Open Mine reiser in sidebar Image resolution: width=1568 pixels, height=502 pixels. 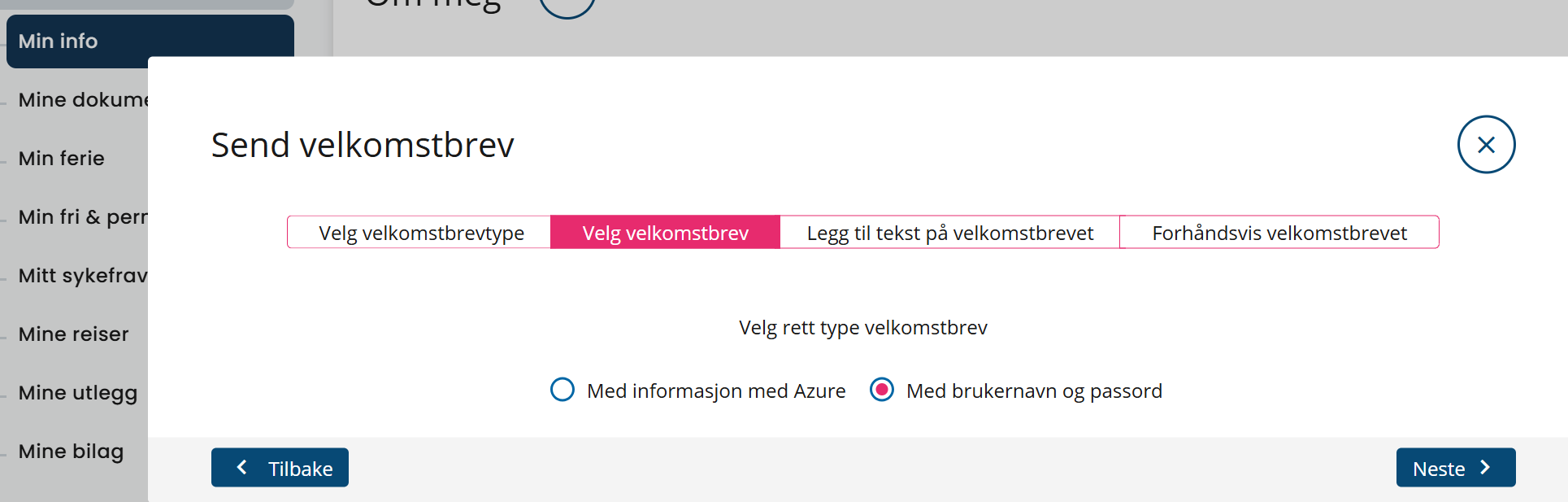click(73, 334)
